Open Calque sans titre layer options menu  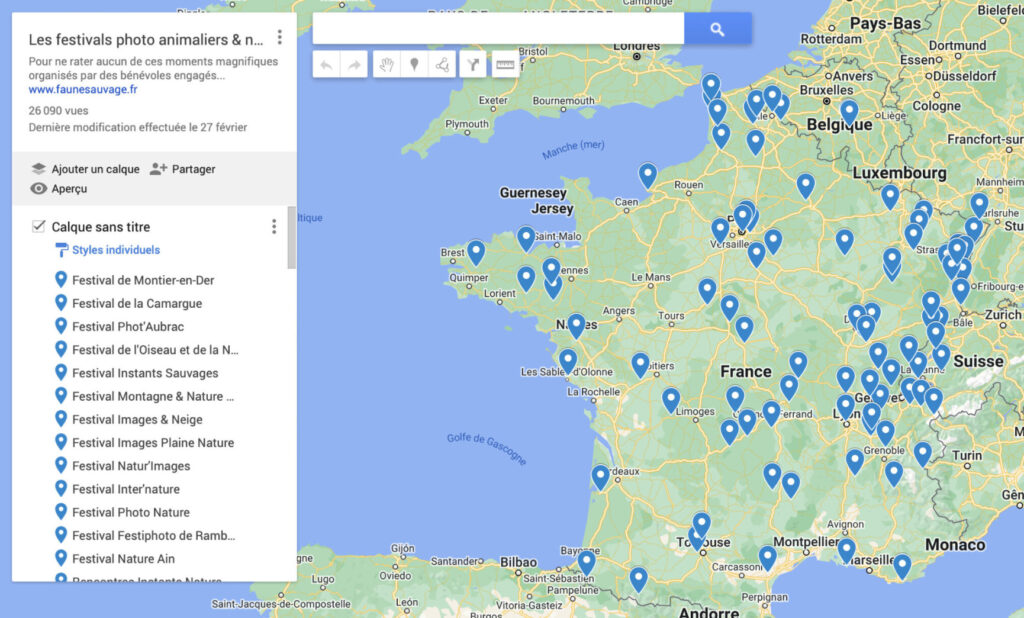274,227
